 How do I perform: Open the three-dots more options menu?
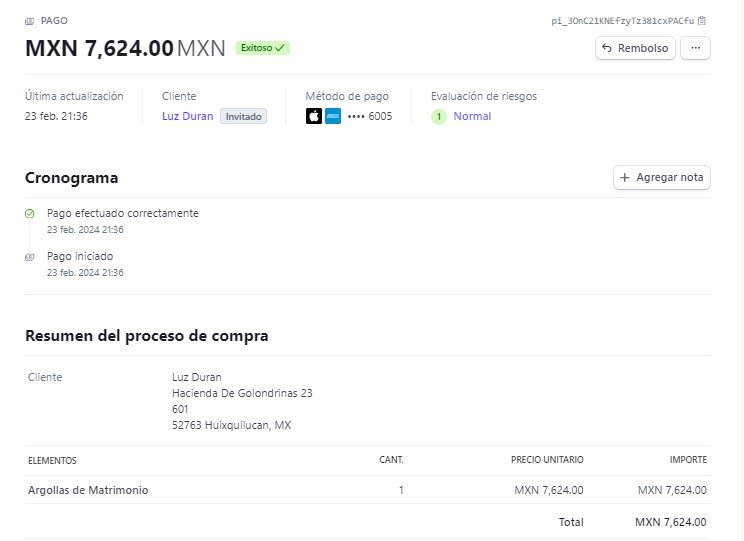pyautogui.click(x=695, y=48)
